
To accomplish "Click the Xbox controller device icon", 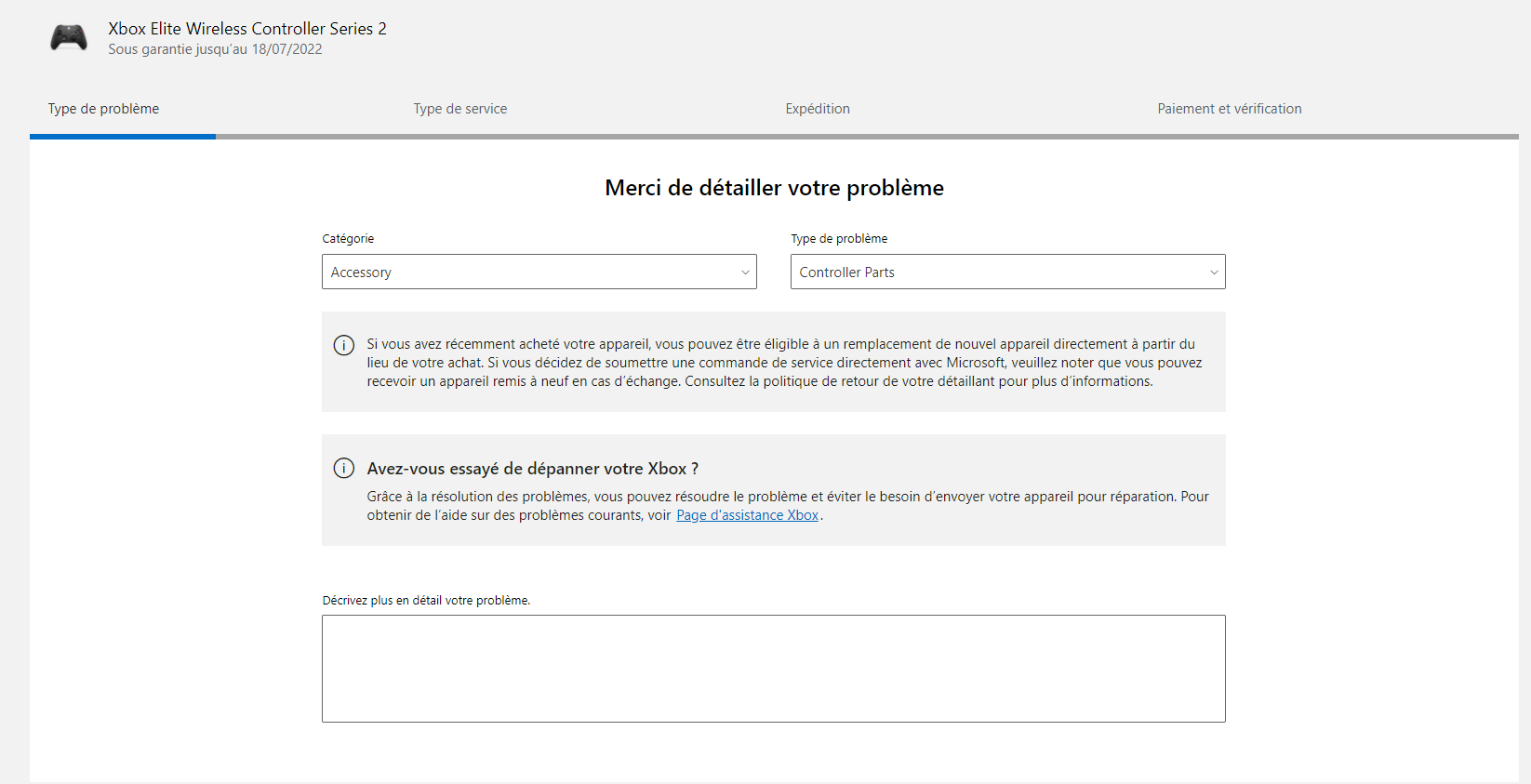I will pos(69,37).
